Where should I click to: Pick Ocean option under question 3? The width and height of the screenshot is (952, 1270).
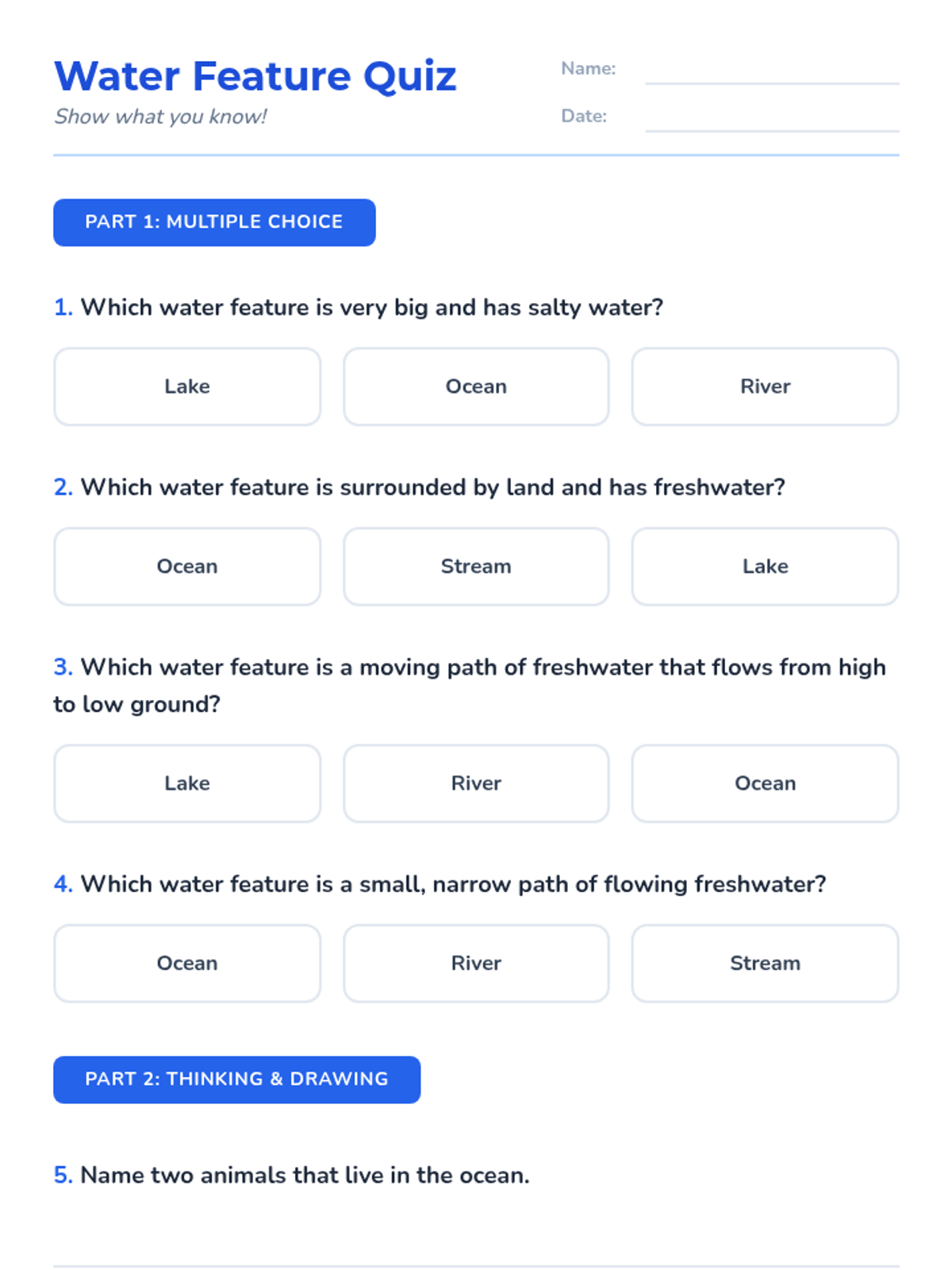coord(765,783)
